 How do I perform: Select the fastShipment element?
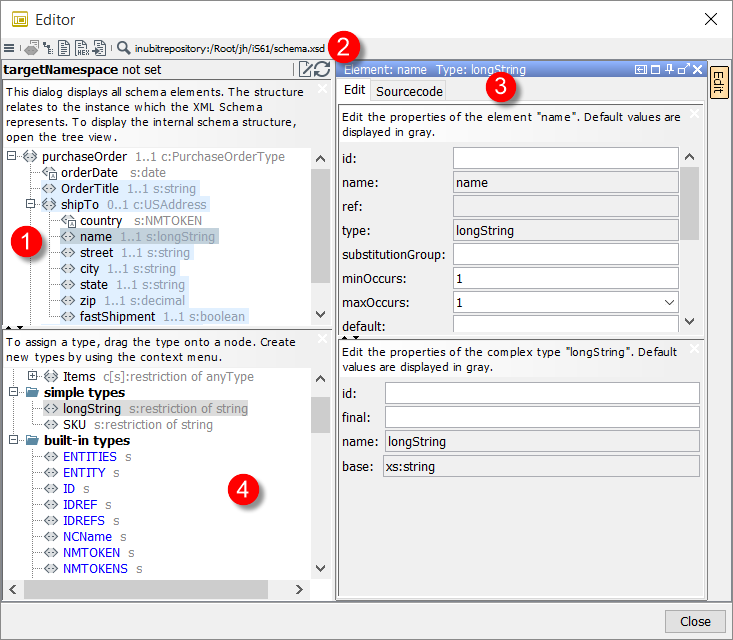pos(154,316)
